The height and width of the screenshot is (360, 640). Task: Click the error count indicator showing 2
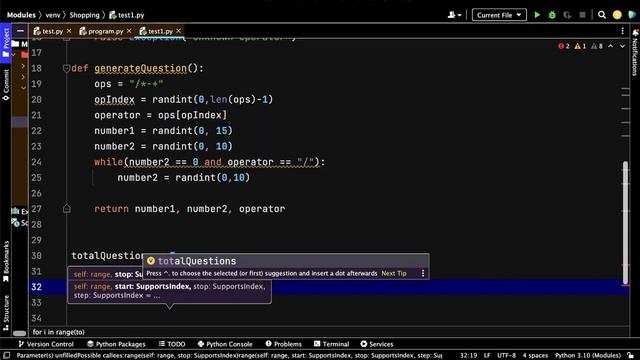pos(564,46)
